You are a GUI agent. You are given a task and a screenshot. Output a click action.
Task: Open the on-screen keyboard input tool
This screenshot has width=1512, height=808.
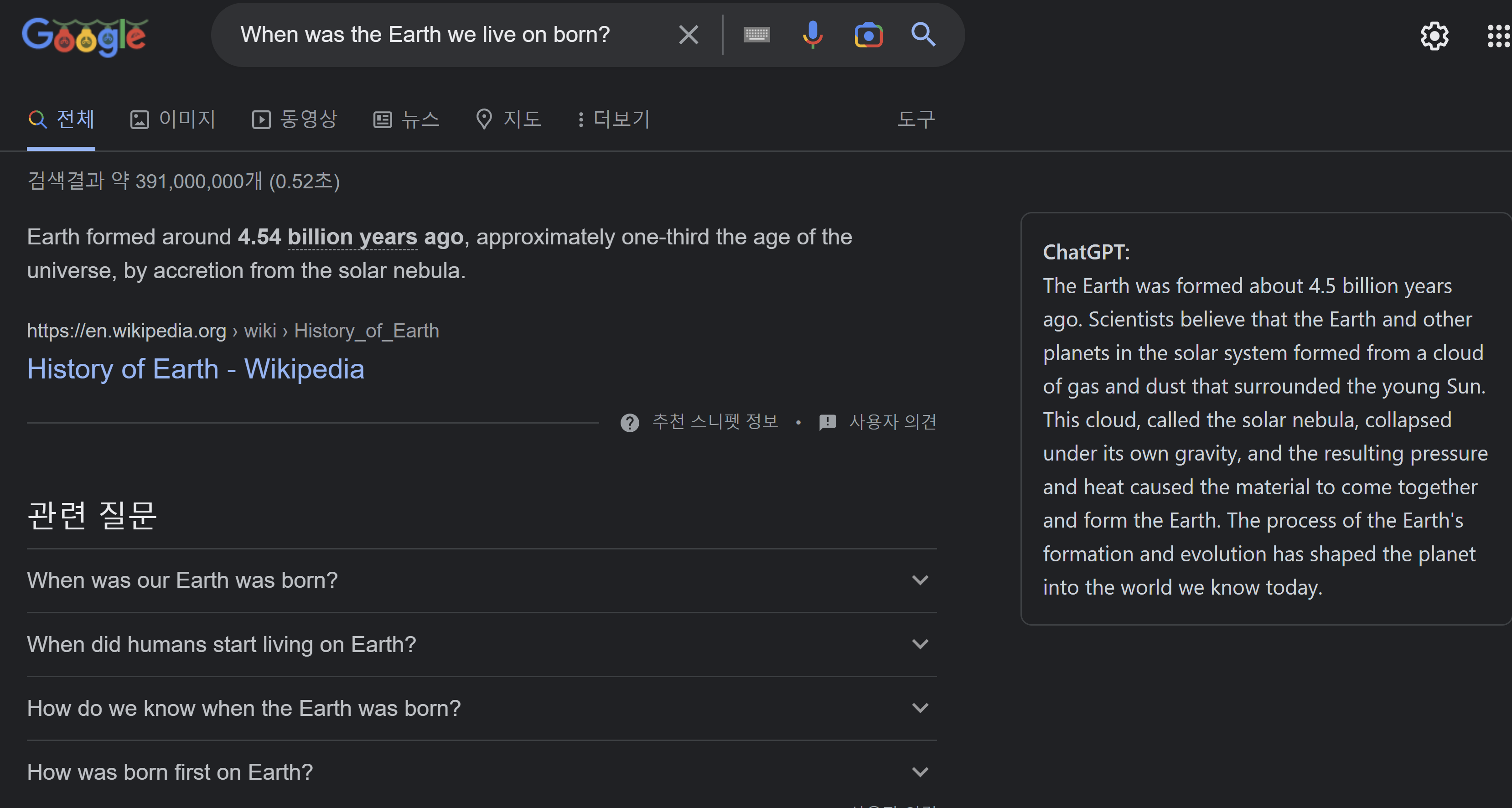[756, 35]
